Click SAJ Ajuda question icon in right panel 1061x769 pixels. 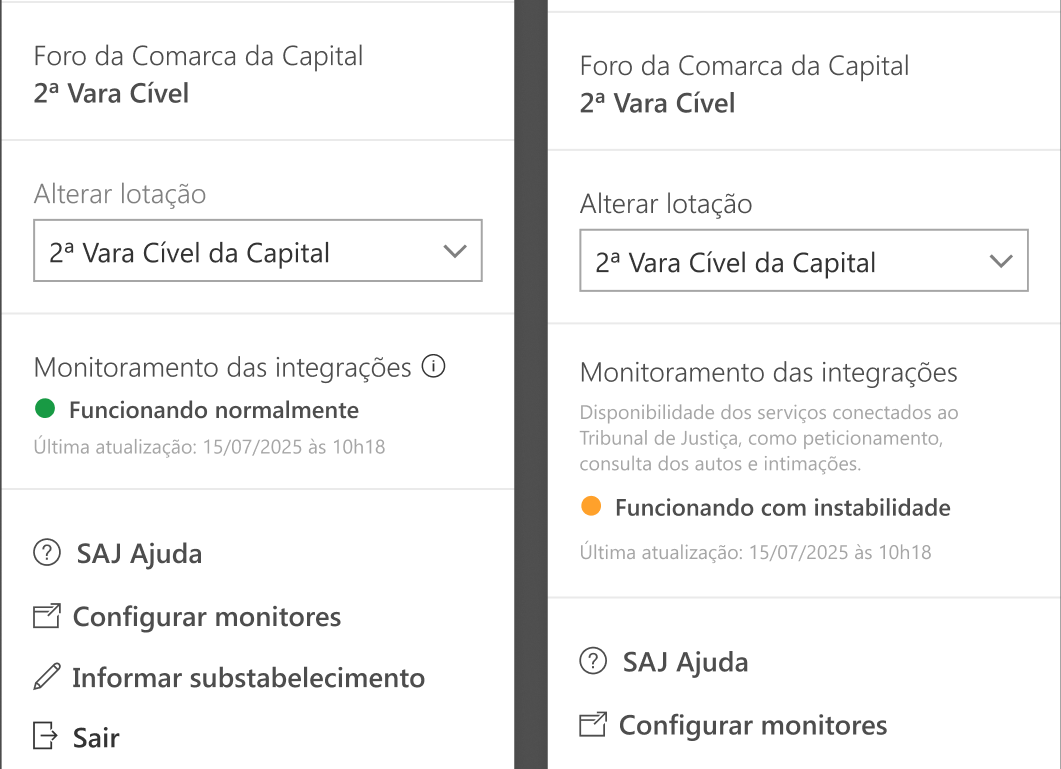click(x=593, y=661)
